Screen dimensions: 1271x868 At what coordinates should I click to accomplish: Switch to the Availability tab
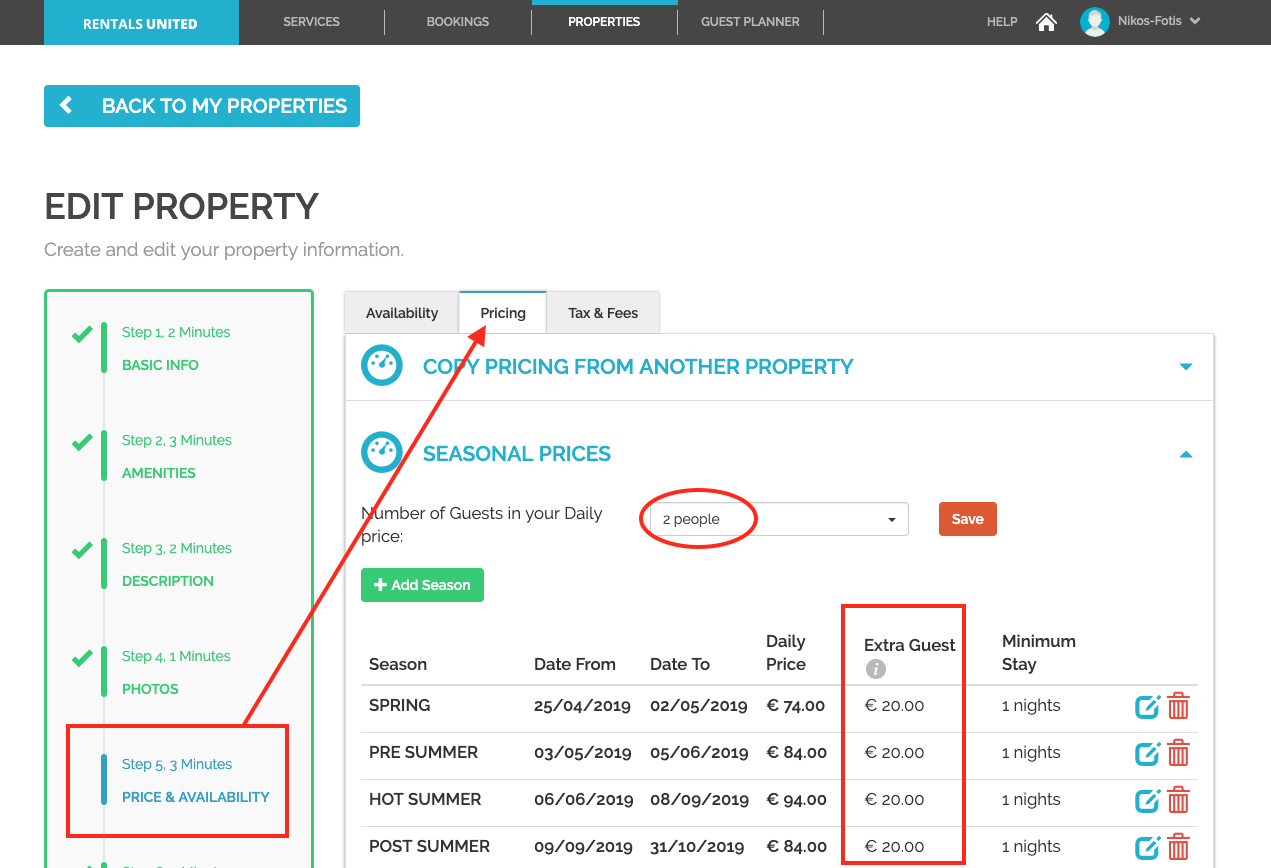click(x=402, y=313)
